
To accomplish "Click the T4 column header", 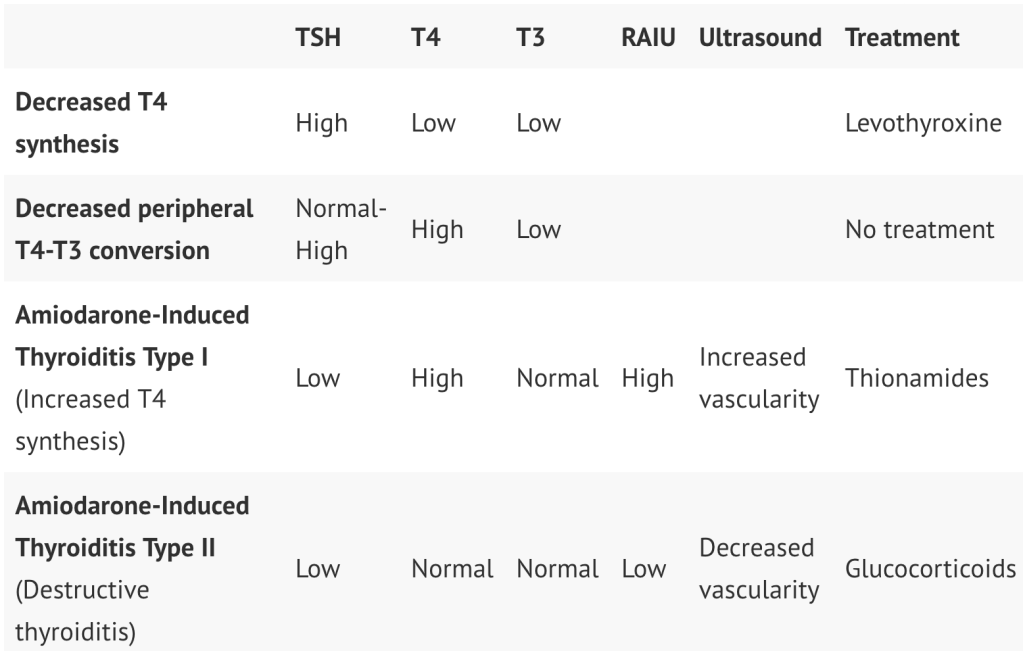I will pyautogui.click(x=426, y=38).
